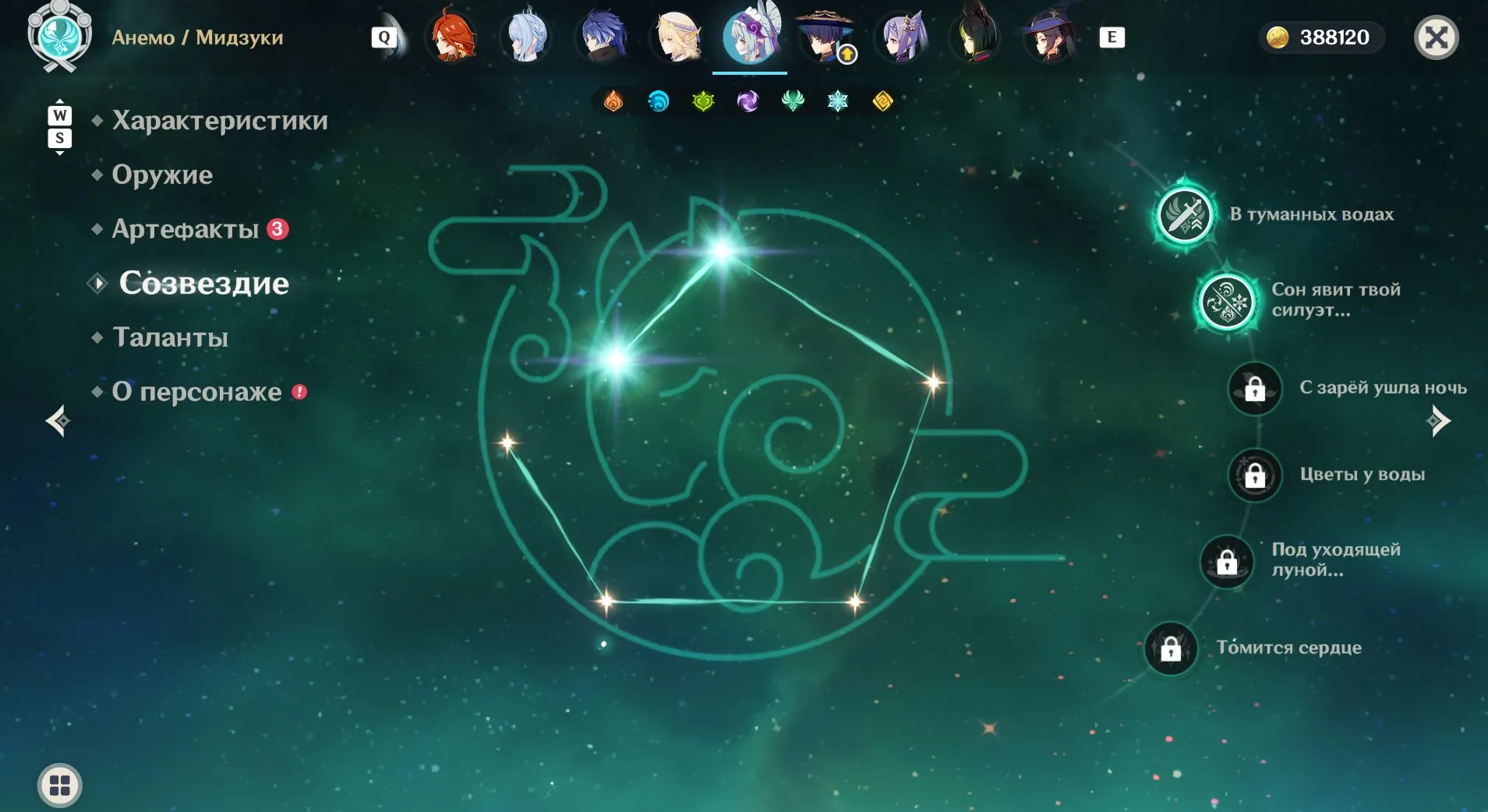
Task: Select the blonde character portrait
Action: tap(677, 37)
